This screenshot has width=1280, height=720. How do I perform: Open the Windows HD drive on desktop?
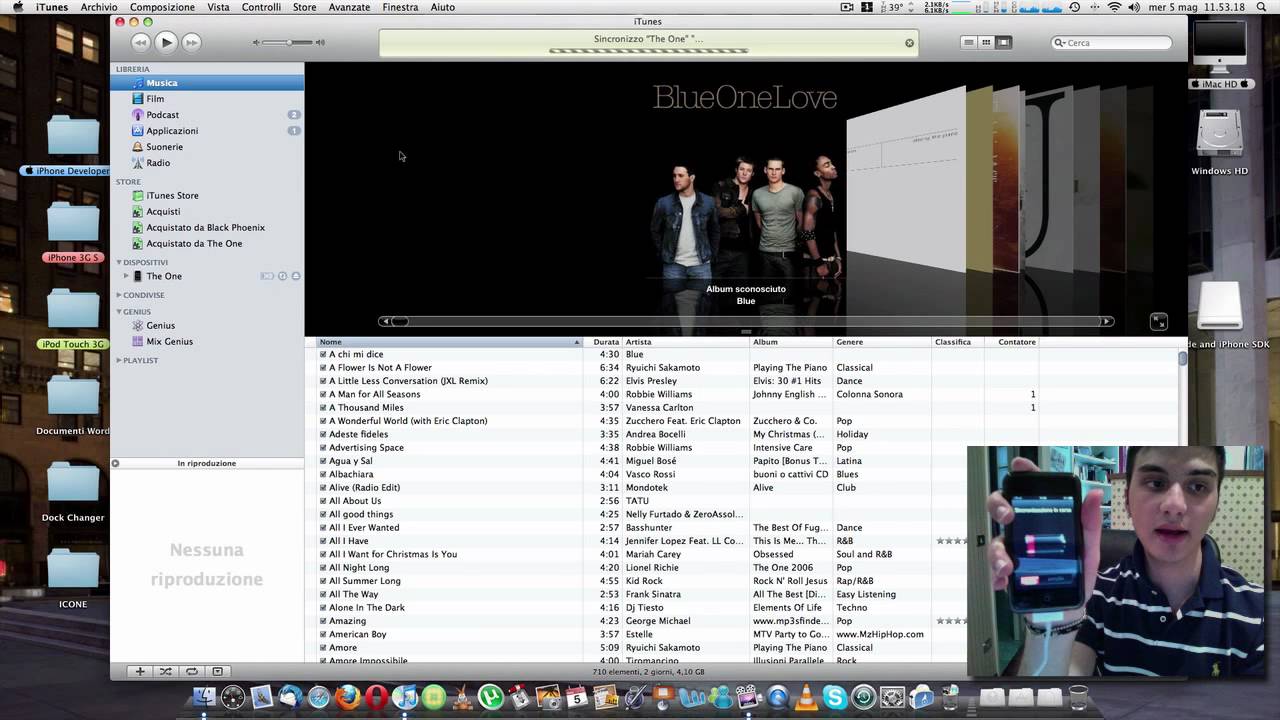coord(1219,143)
